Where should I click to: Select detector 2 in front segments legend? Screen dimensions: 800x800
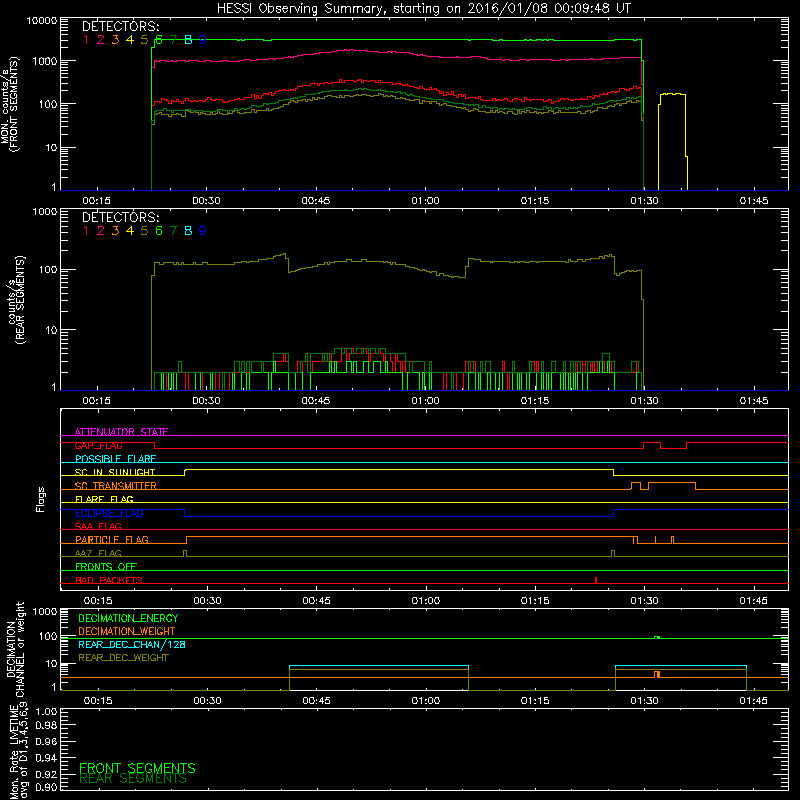point(101,40)
